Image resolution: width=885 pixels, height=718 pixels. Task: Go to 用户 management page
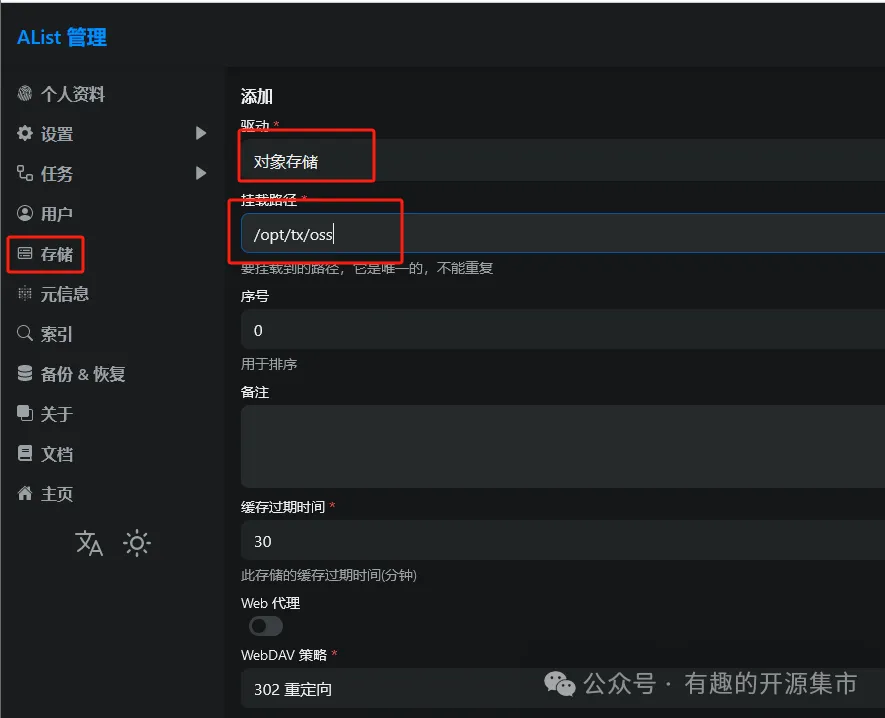point(56,214)
